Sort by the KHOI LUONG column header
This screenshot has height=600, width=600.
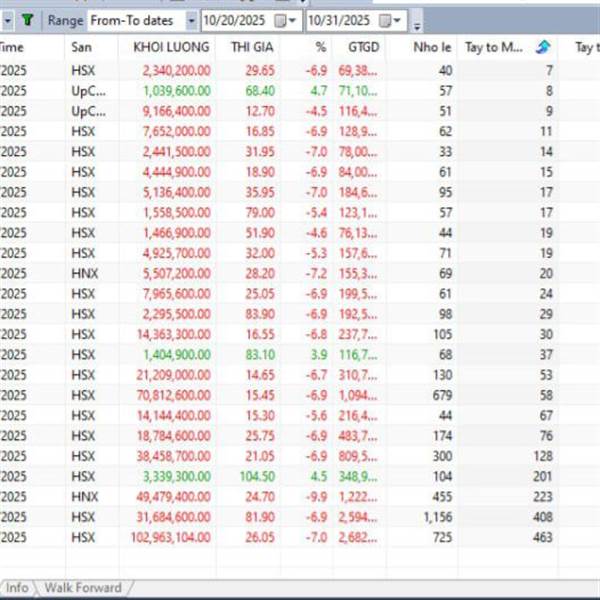tap(168, 47)
